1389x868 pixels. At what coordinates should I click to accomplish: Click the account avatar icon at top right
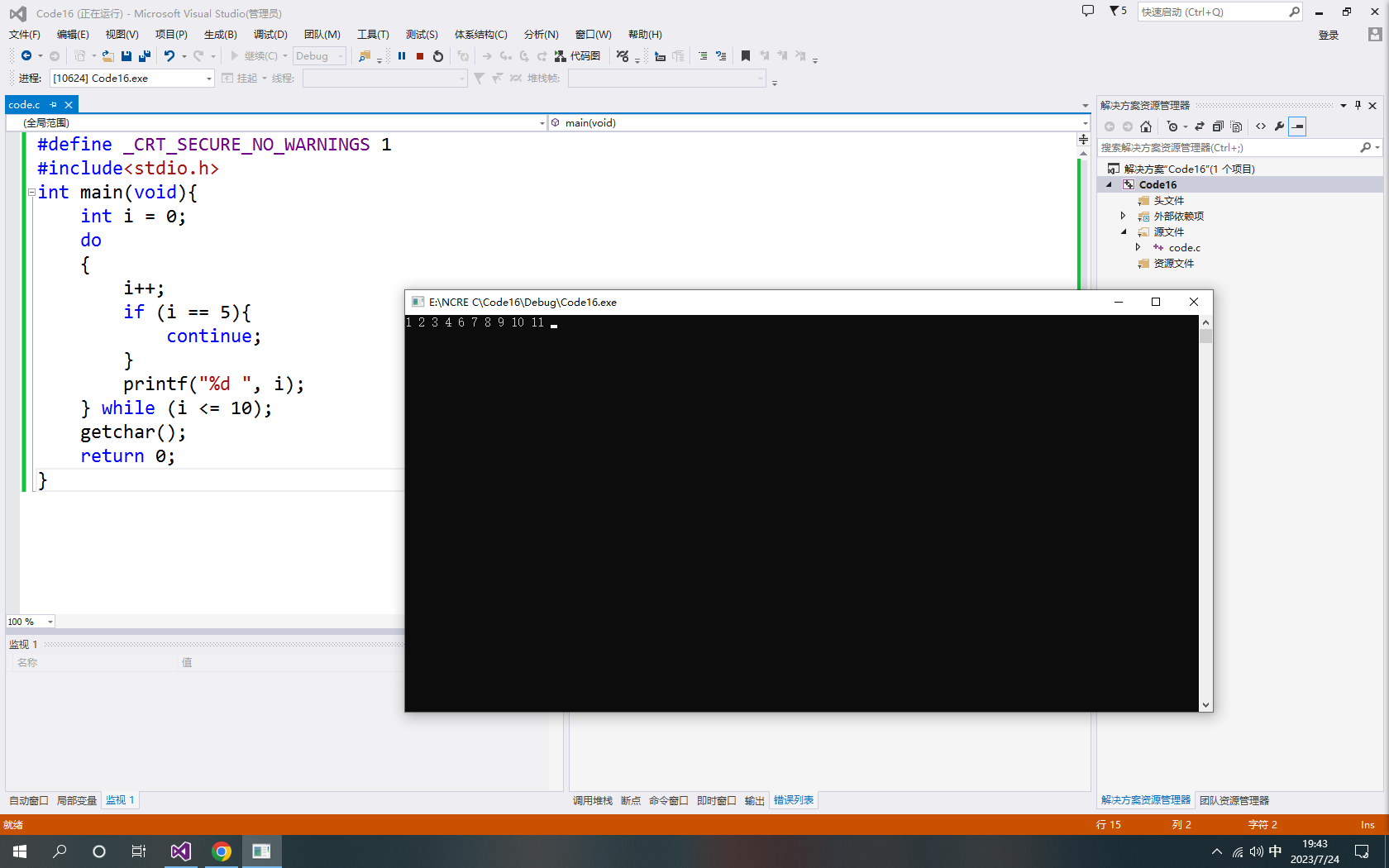coord(1374,35)
